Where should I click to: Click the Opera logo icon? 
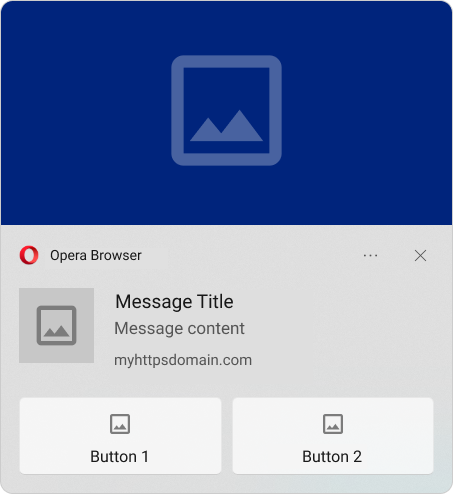29,255
